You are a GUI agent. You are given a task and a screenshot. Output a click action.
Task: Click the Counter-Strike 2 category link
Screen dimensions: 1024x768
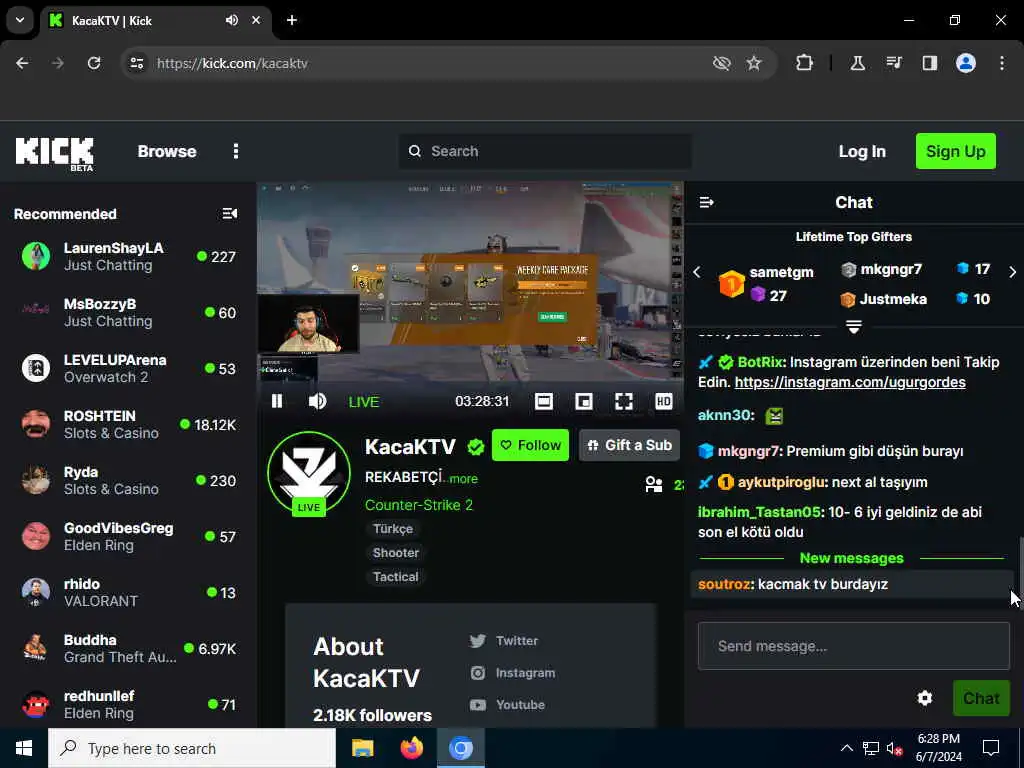click(419, 505)
